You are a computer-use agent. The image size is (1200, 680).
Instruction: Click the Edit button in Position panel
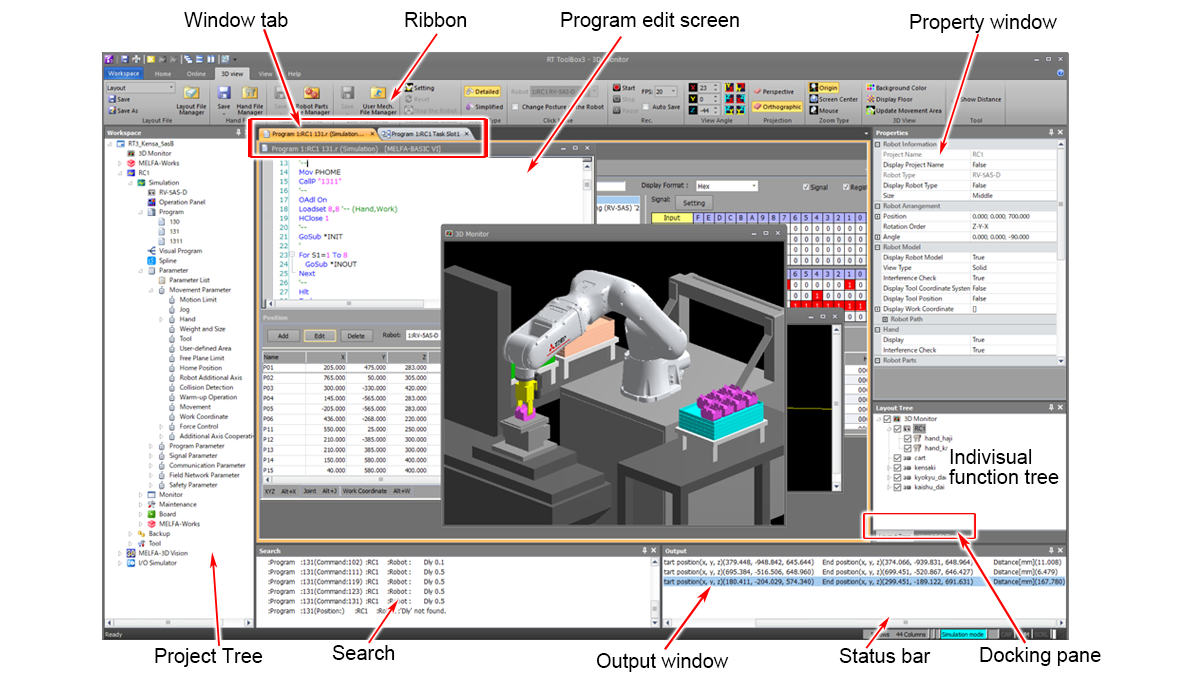320,336
